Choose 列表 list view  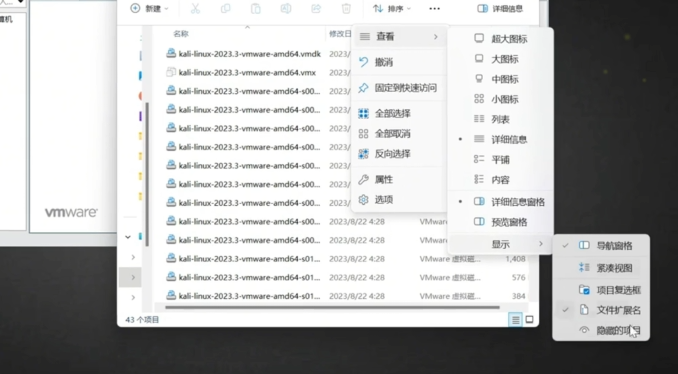pyautogui.click(x=501, y=119)
